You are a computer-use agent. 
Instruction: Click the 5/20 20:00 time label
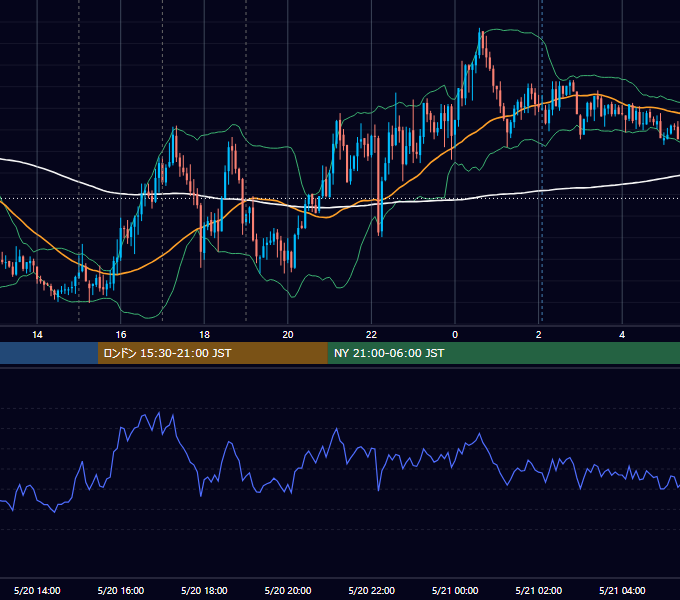(x=288, y=590)
